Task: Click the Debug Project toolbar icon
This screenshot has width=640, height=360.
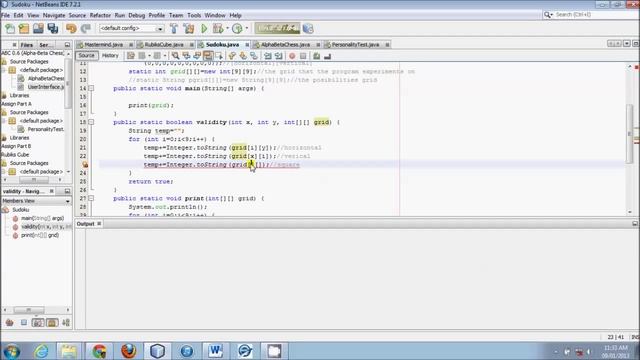Action: point(218,28)
